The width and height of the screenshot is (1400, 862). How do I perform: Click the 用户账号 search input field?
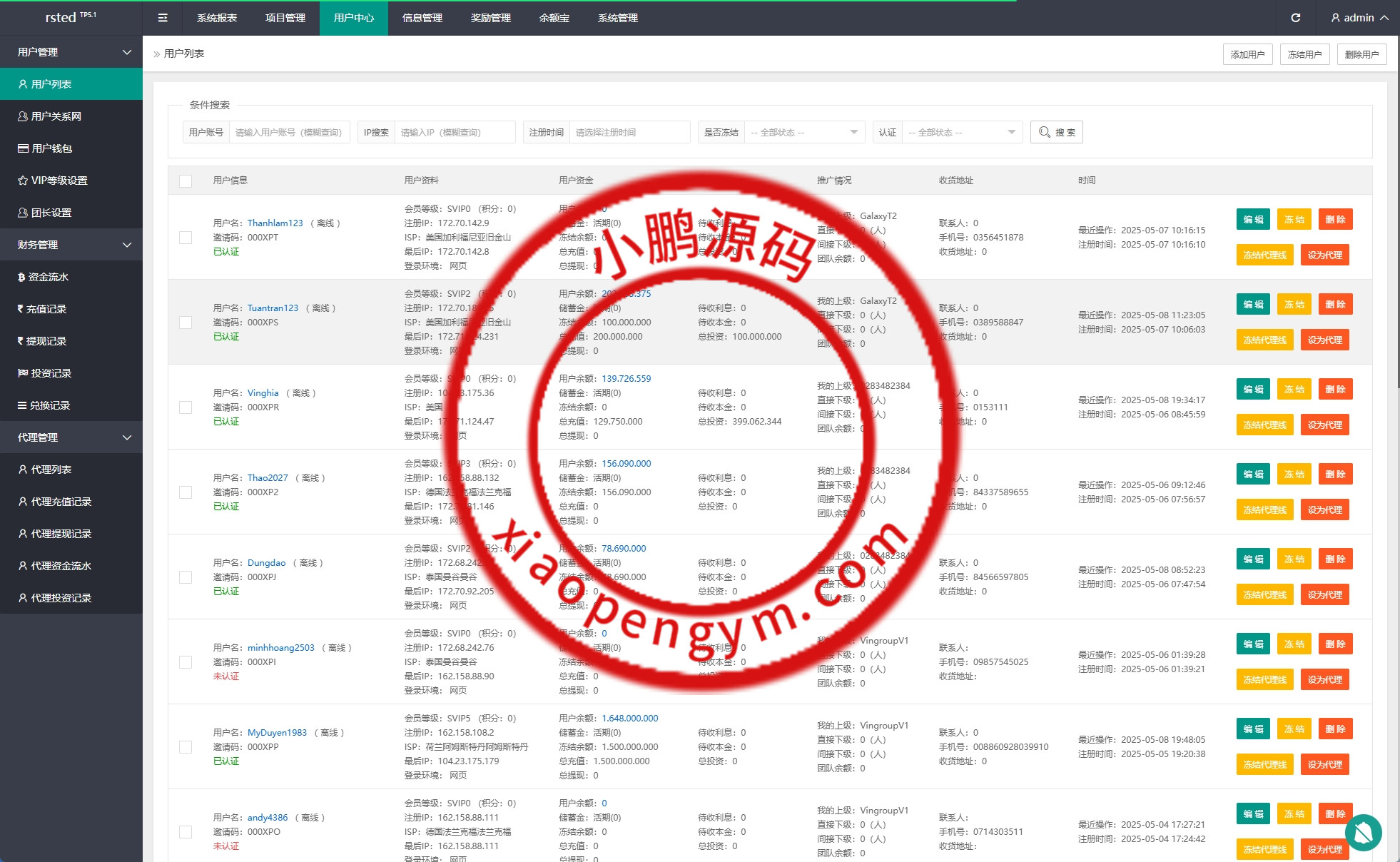pos(288,132)
